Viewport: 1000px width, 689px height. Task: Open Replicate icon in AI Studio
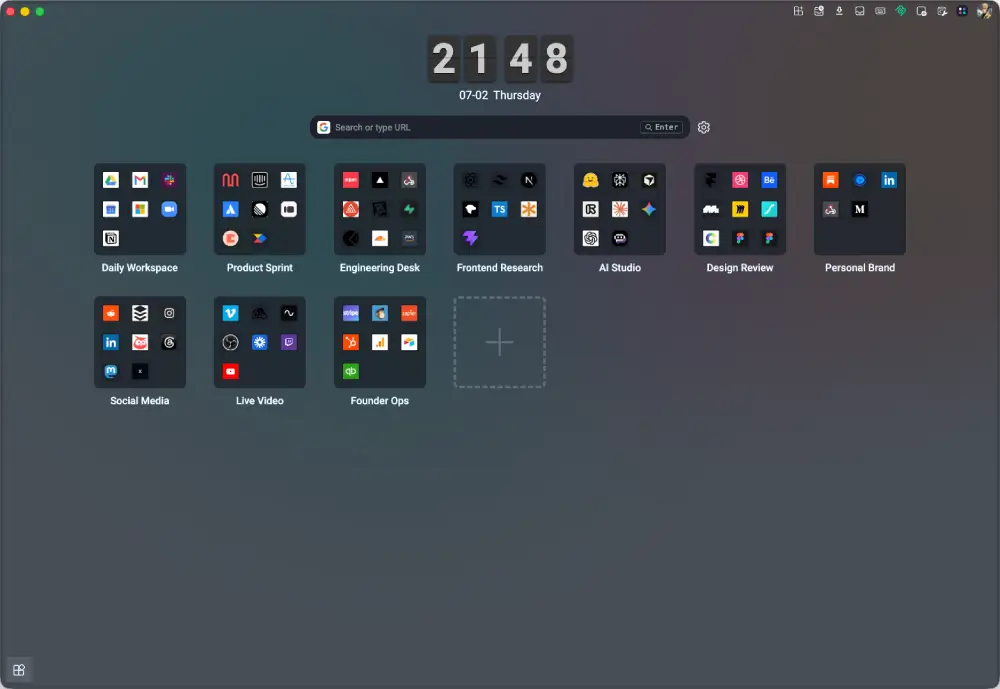point(591,209)
